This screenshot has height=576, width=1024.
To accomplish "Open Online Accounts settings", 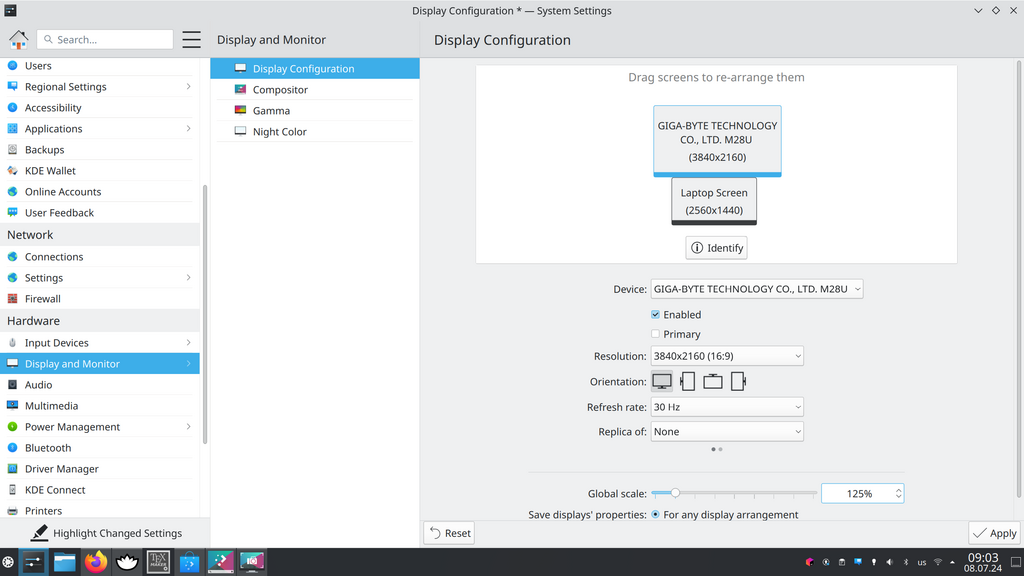I will (100, 191).
